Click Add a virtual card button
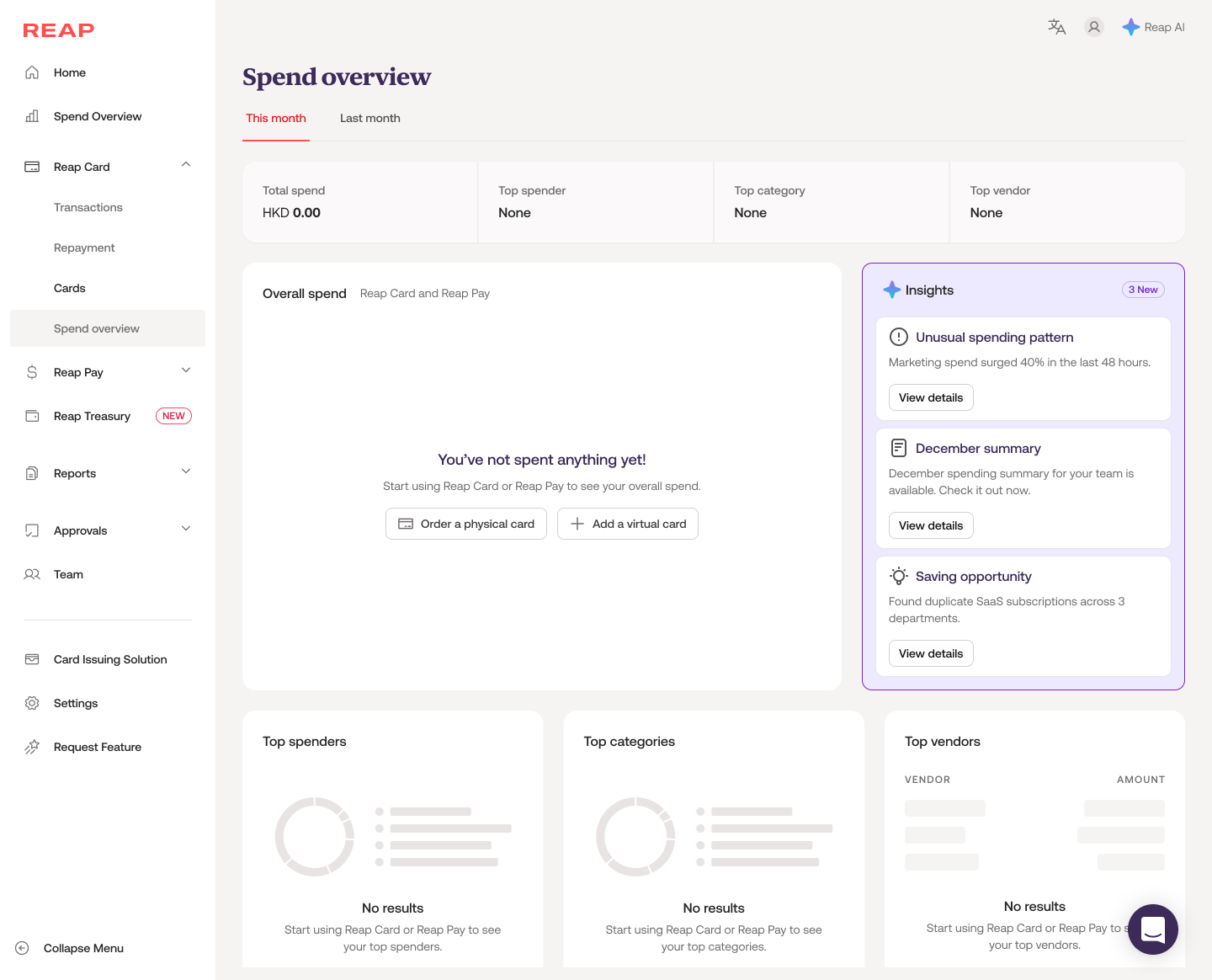This screenshot has height=980, width=1212. [628, 524]
